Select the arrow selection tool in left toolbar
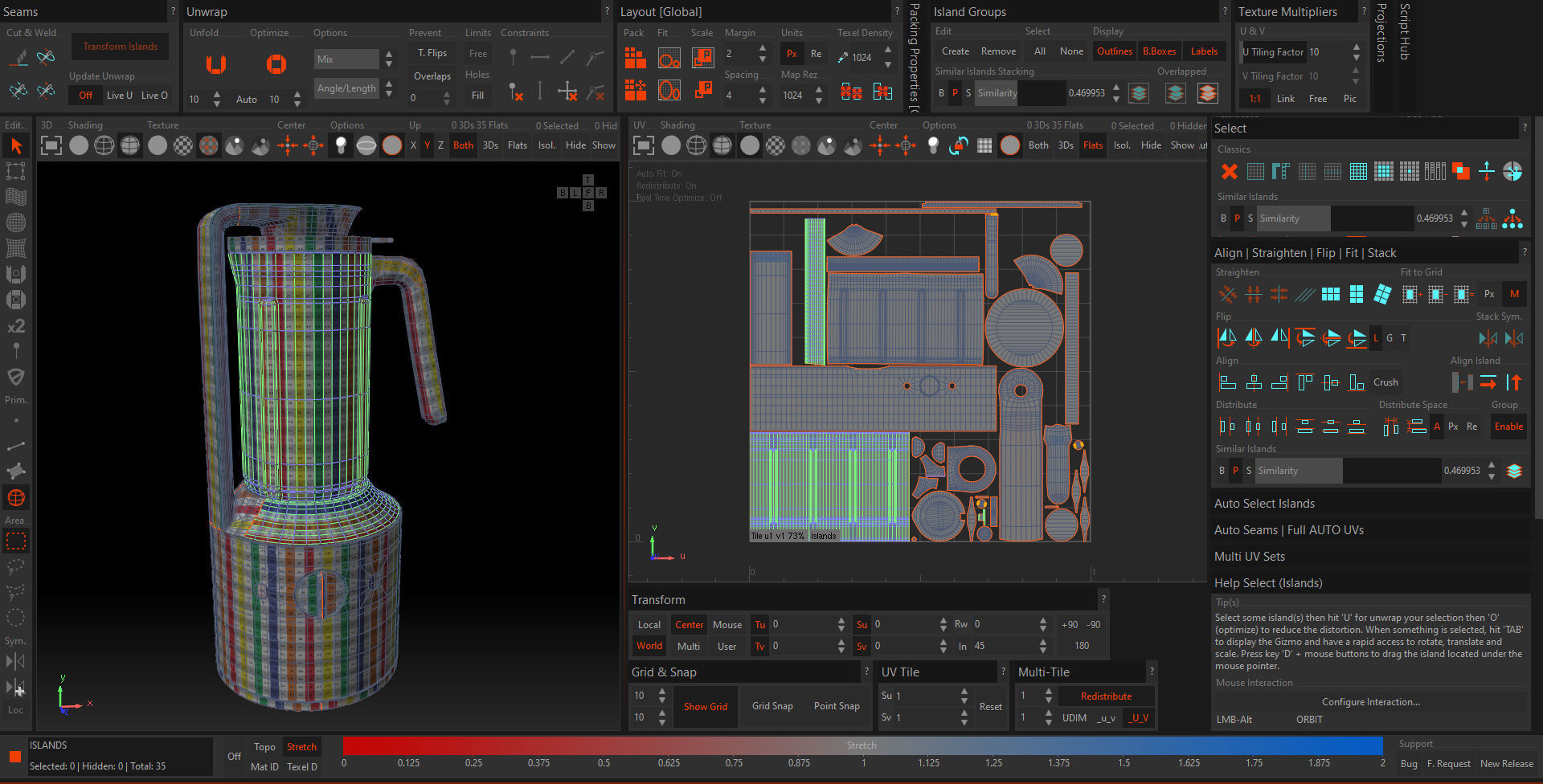 (x=16, y=146)
